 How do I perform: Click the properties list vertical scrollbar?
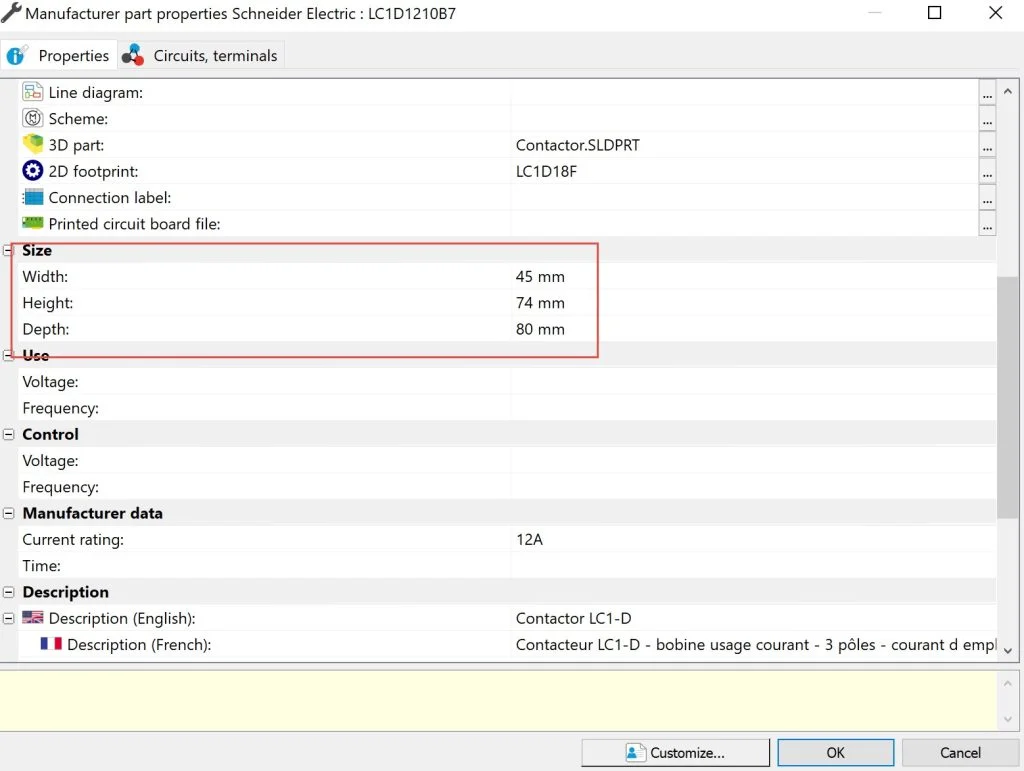pos(1008,400)
